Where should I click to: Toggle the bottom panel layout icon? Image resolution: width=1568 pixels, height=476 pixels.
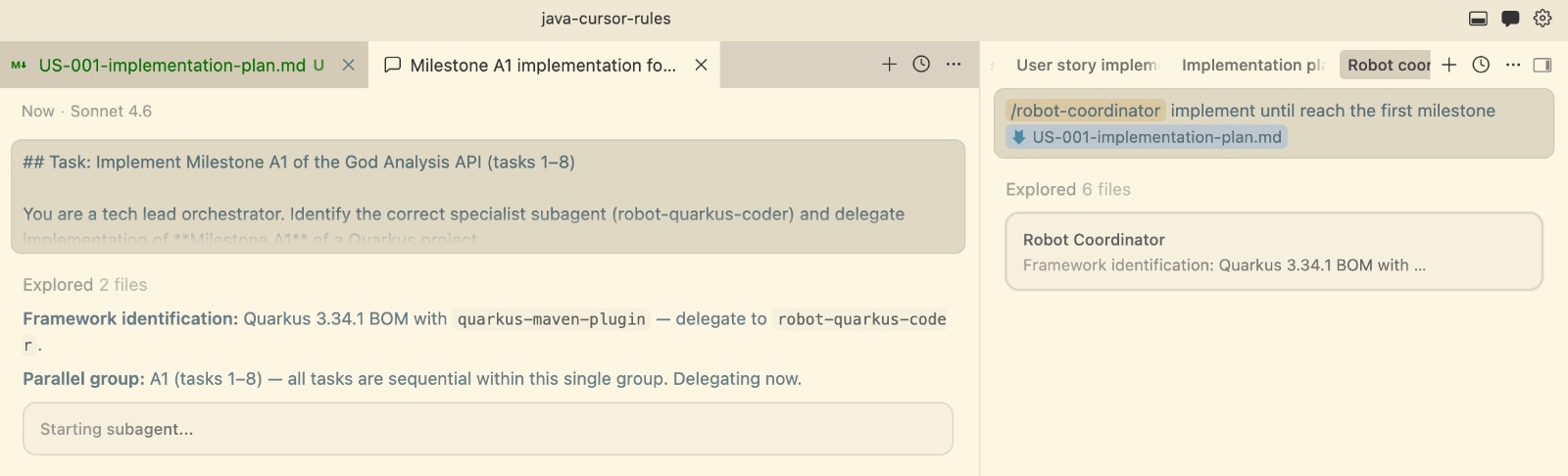1479,19
